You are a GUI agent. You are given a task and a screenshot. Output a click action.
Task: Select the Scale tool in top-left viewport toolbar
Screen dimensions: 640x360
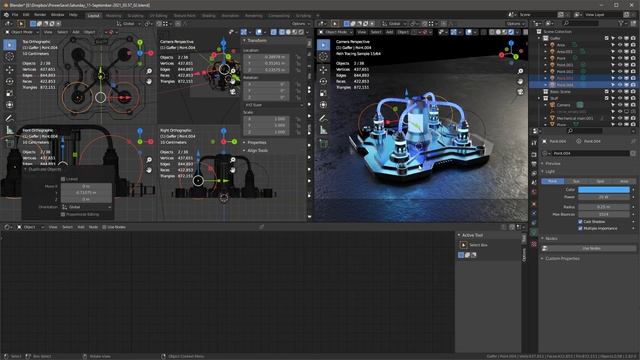[10, 93]
